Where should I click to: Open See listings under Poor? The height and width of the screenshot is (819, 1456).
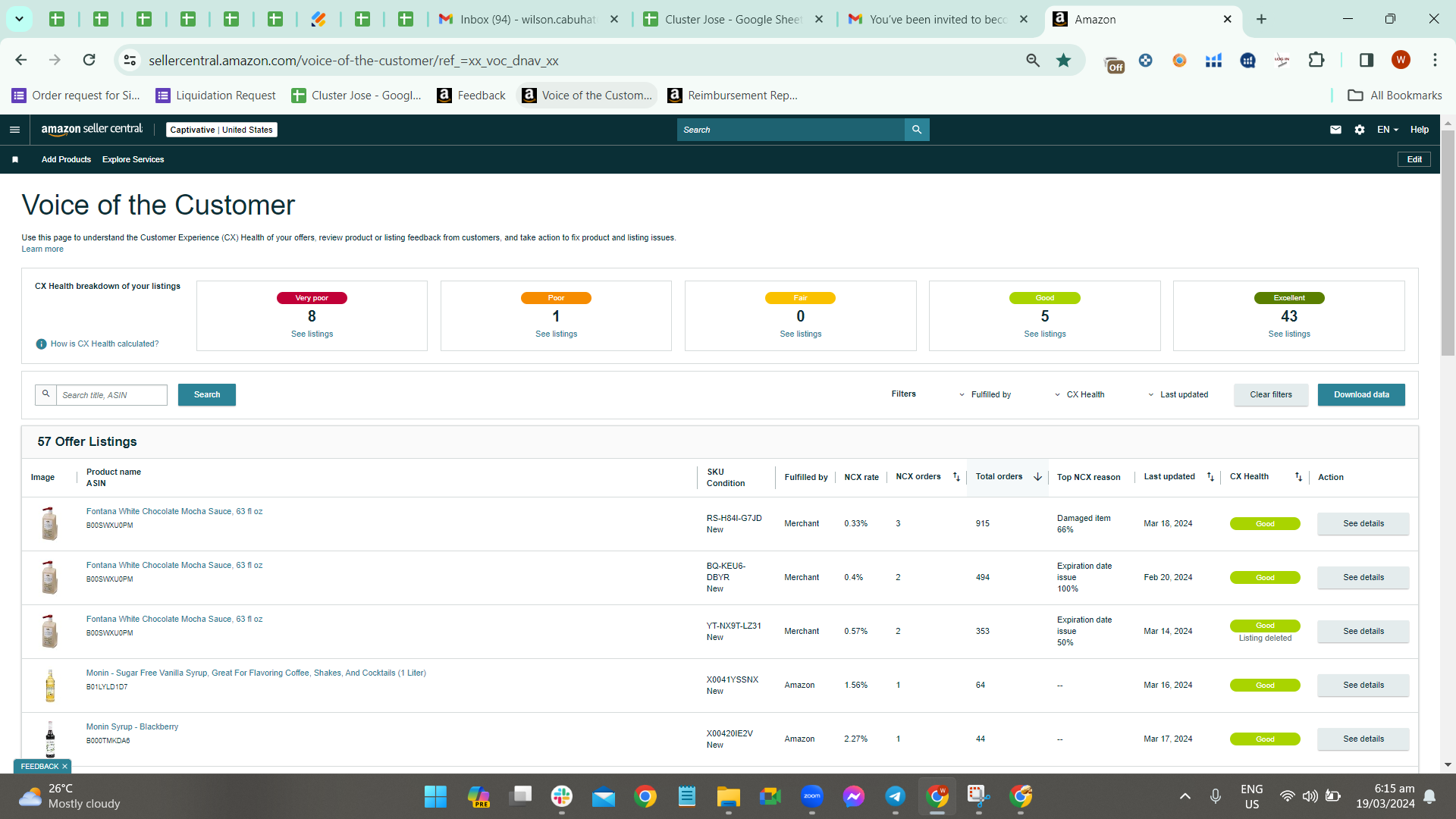point(556,334)
